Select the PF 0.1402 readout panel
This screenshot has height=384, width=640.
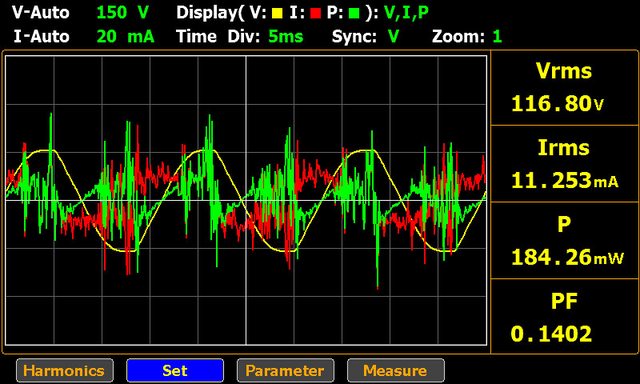click(564, 316)
